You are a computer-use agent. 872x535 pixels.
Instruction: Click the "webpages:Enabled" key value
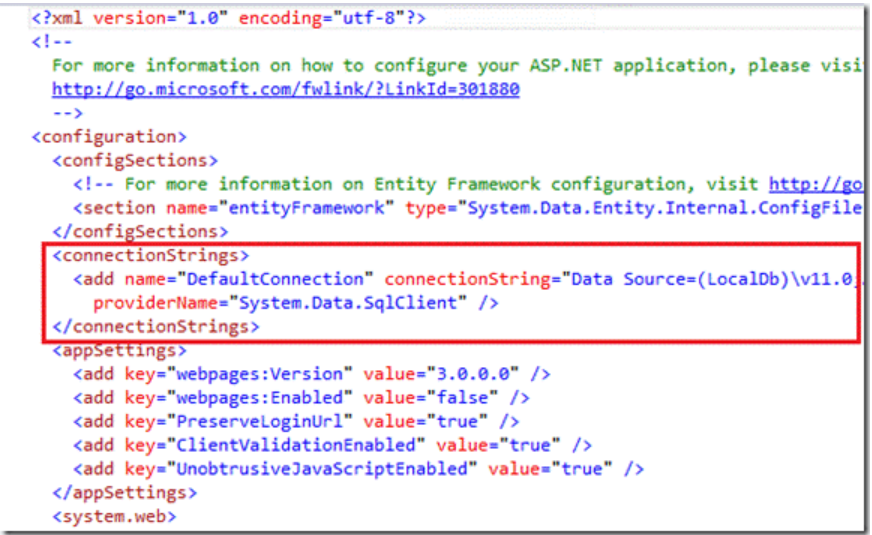coord(256,398)
